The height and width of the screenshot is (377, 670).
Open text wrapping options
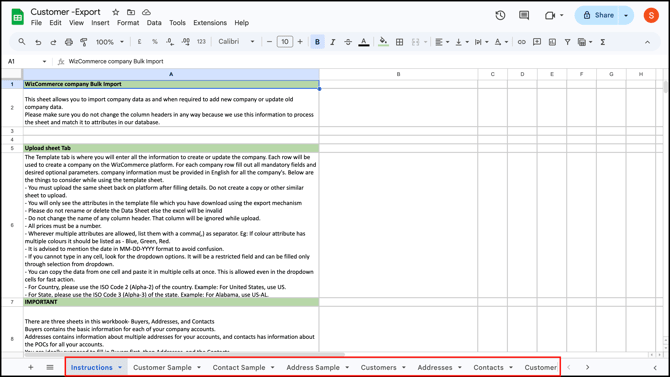point(481,42)
